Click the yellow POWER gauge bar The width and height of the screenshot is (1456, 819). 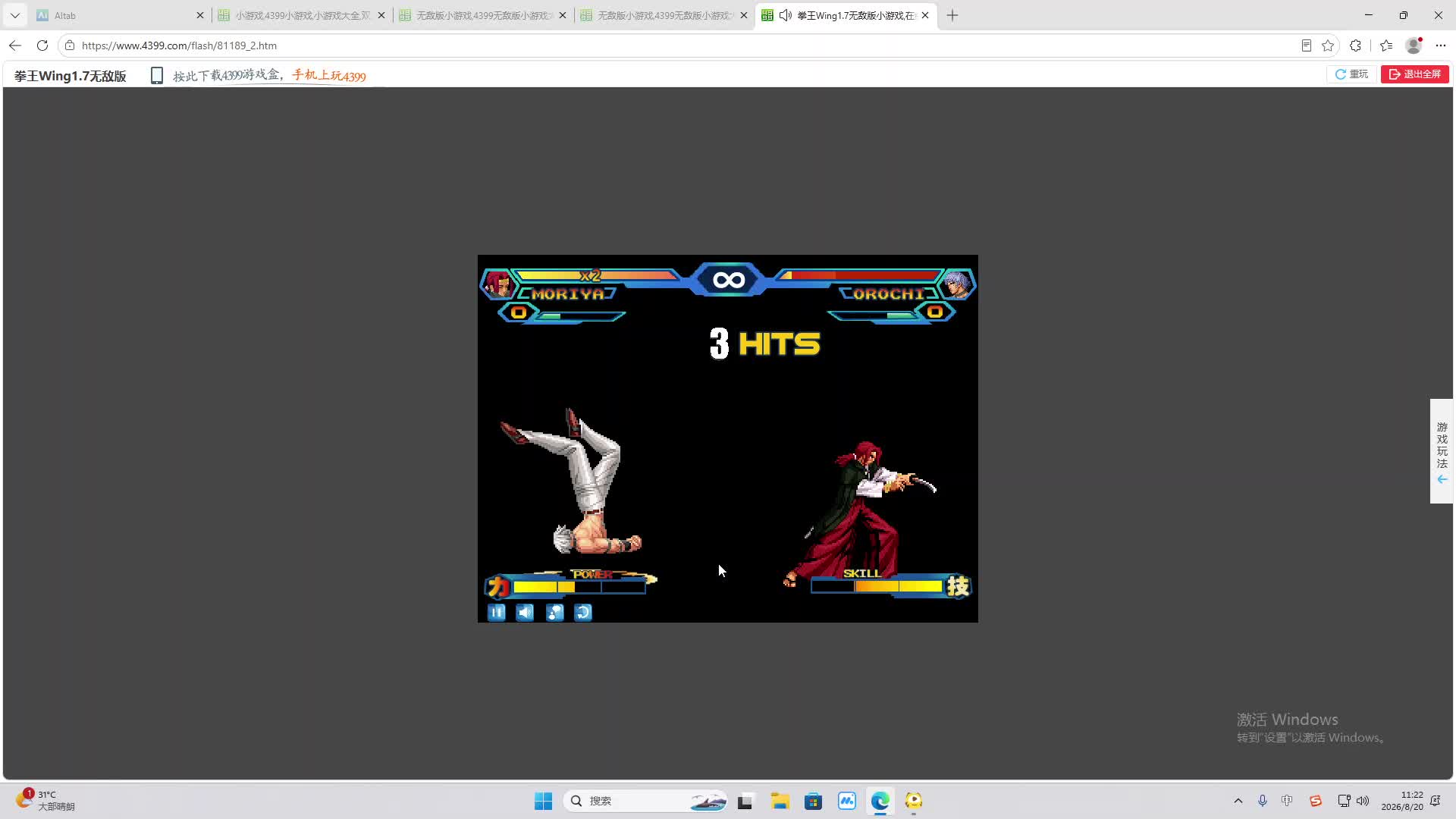point(579,587)
